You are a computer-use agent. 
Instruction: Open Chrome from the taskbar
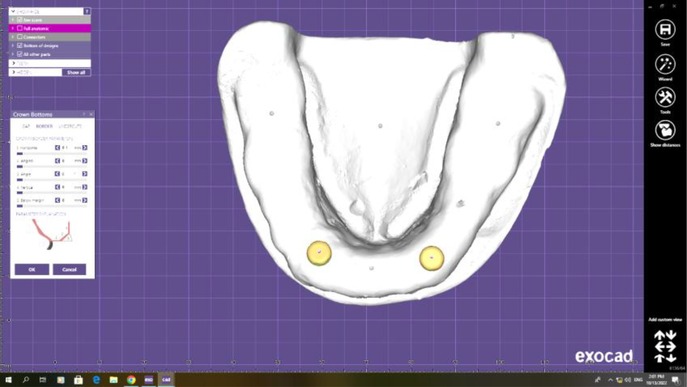tap(131, 380)
